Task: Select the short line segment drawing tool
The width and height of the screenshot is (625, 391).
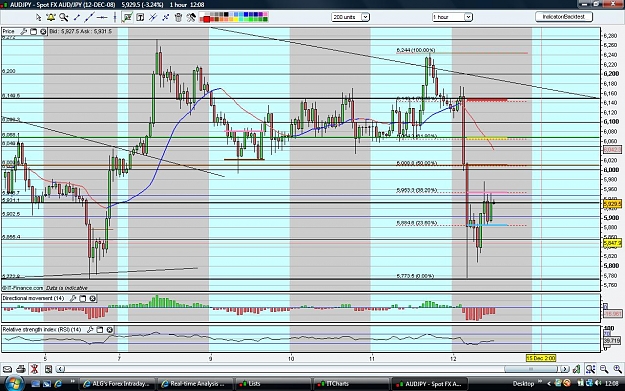Action: click(x=77, y=17)
